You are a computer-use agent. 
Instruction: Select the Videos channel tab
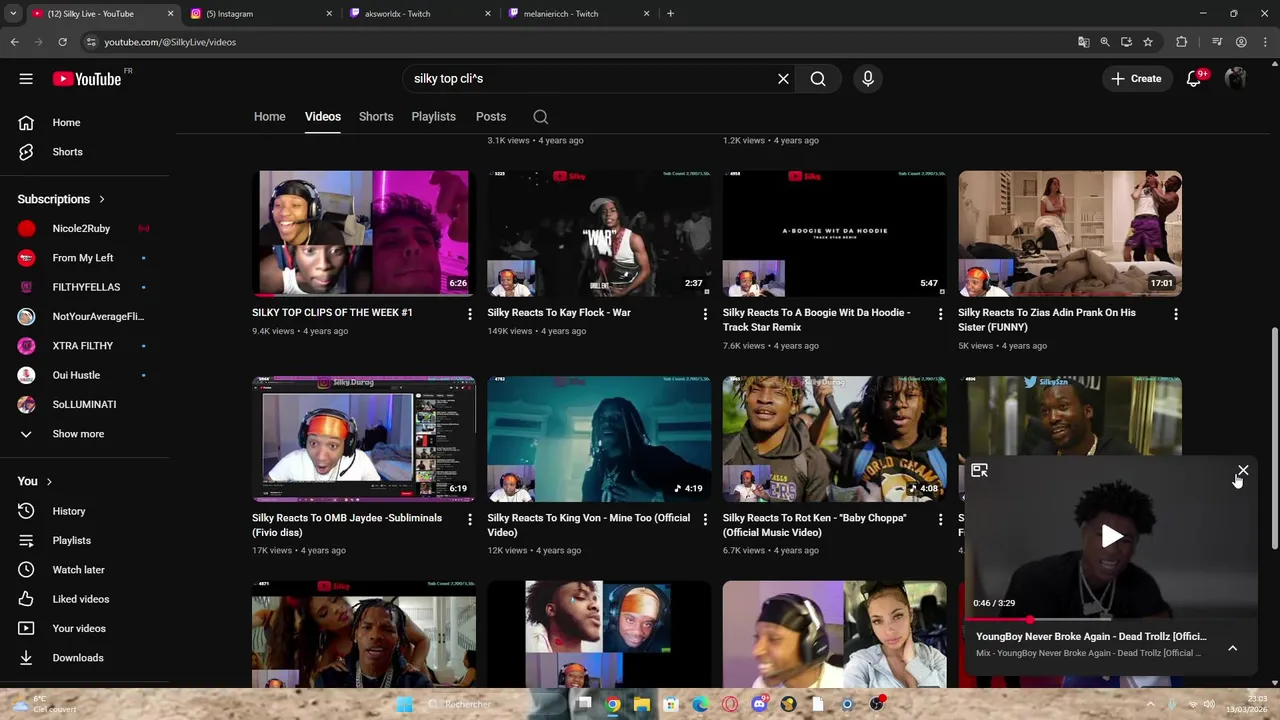coord(323,117)
